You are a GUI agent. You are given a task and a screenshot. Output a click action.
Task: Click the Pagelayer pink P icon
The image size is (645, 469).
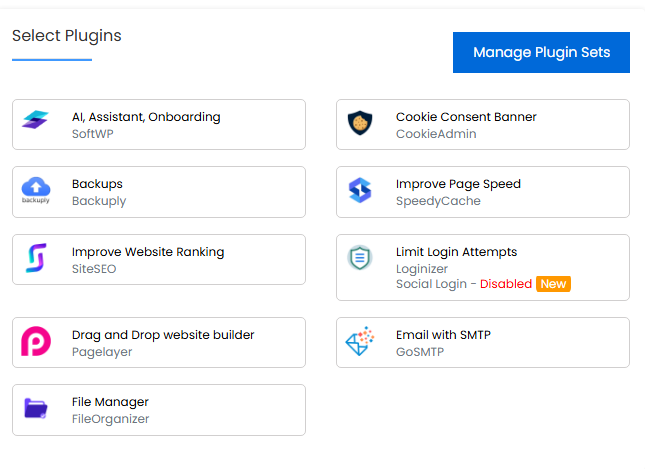pyautogui.click(x=36, y=341)
